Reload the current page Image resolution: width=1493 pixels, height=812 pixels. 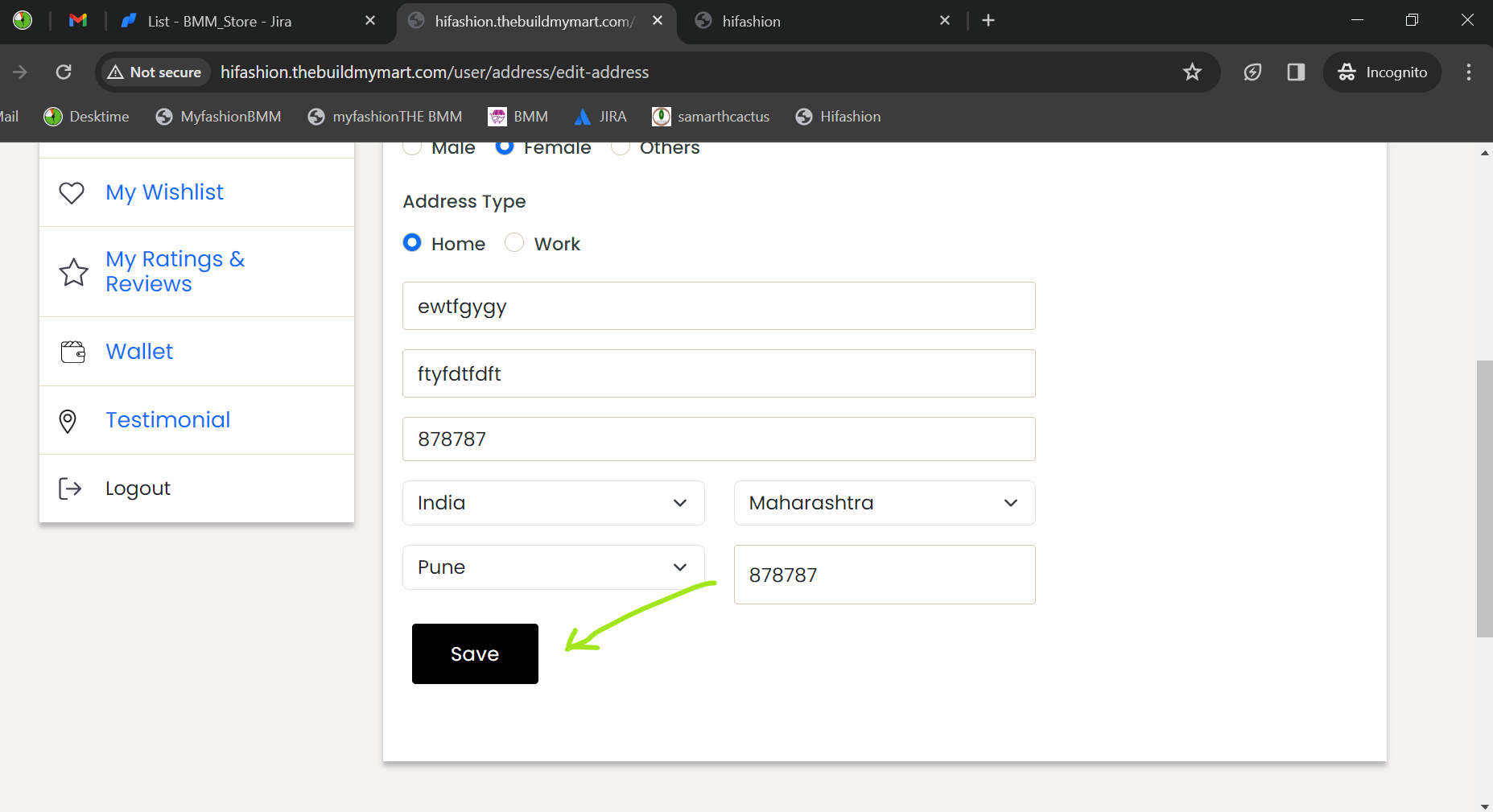[x=64, y=72]
